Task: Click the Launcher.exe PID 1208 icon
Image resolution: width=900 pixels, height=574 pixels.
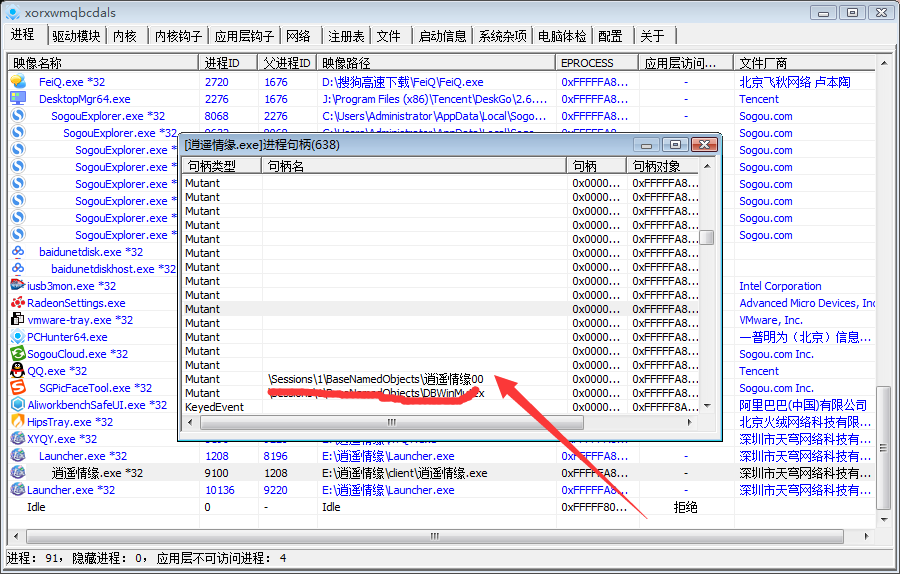Action: (18, 455)
